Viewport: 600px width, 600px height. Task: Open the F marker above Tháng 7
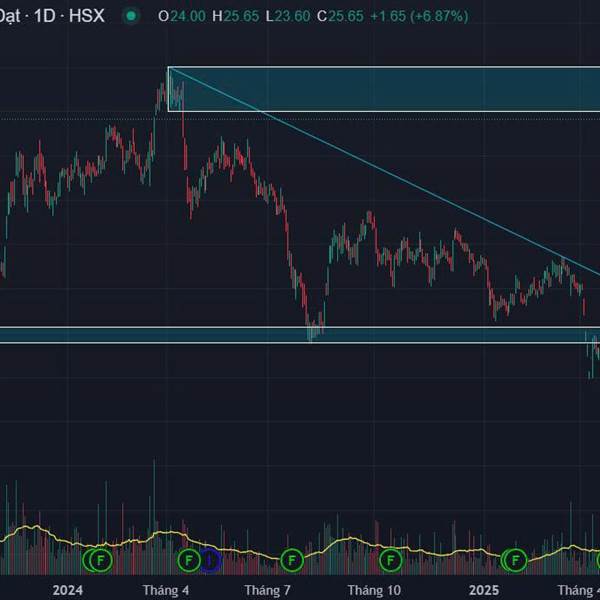pos(292,561)
